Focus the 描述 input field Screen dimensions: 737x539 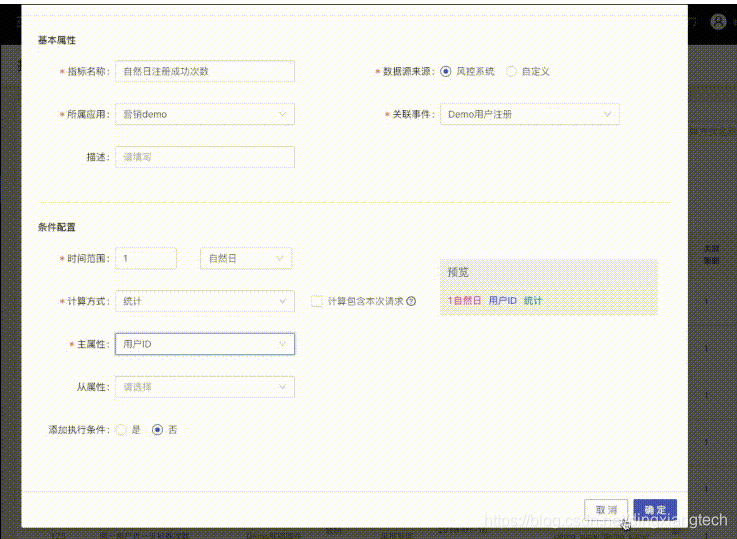coord(205,157)
